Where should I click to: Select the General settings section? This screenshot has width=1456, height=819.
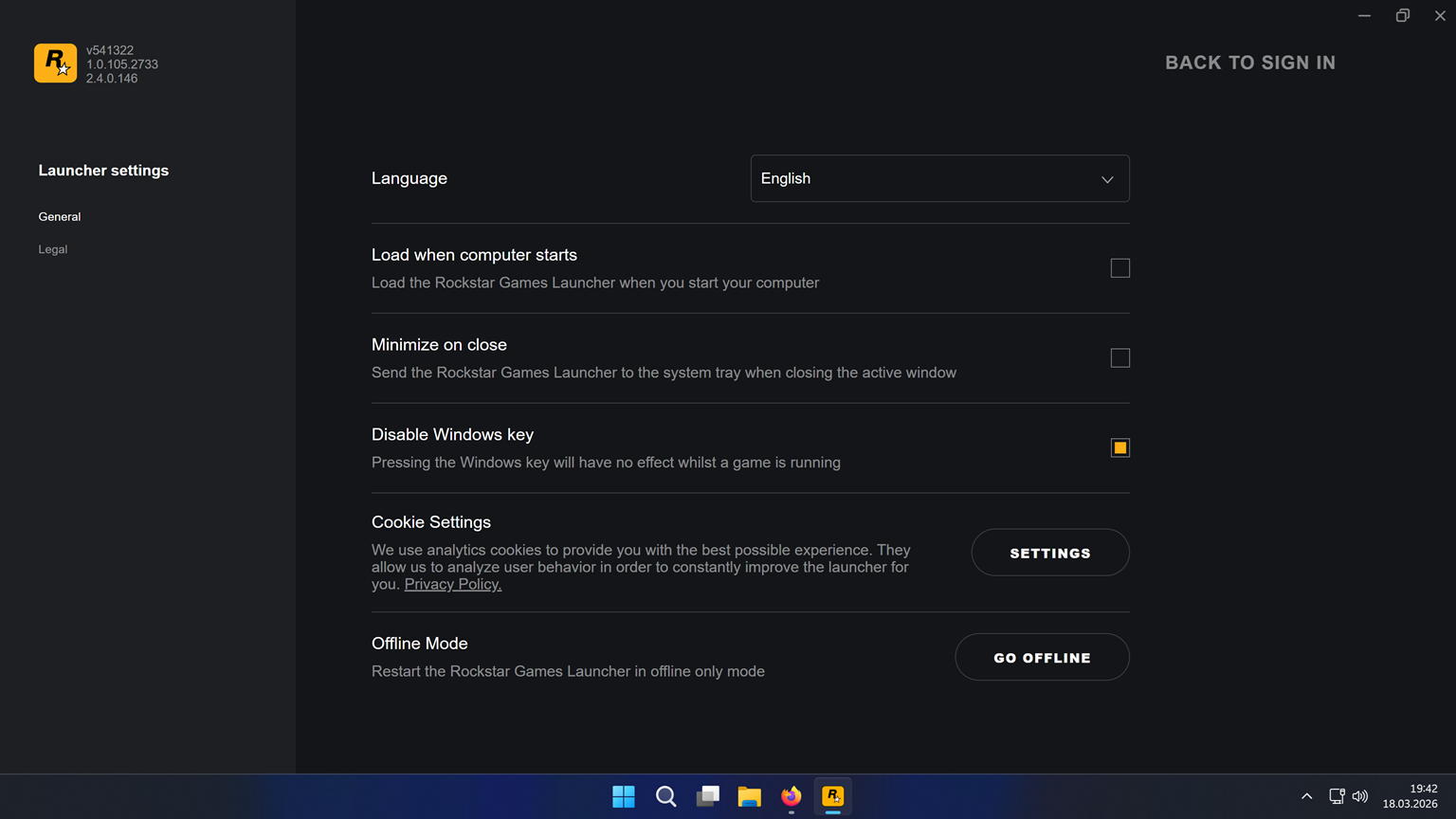pos(60,217)
